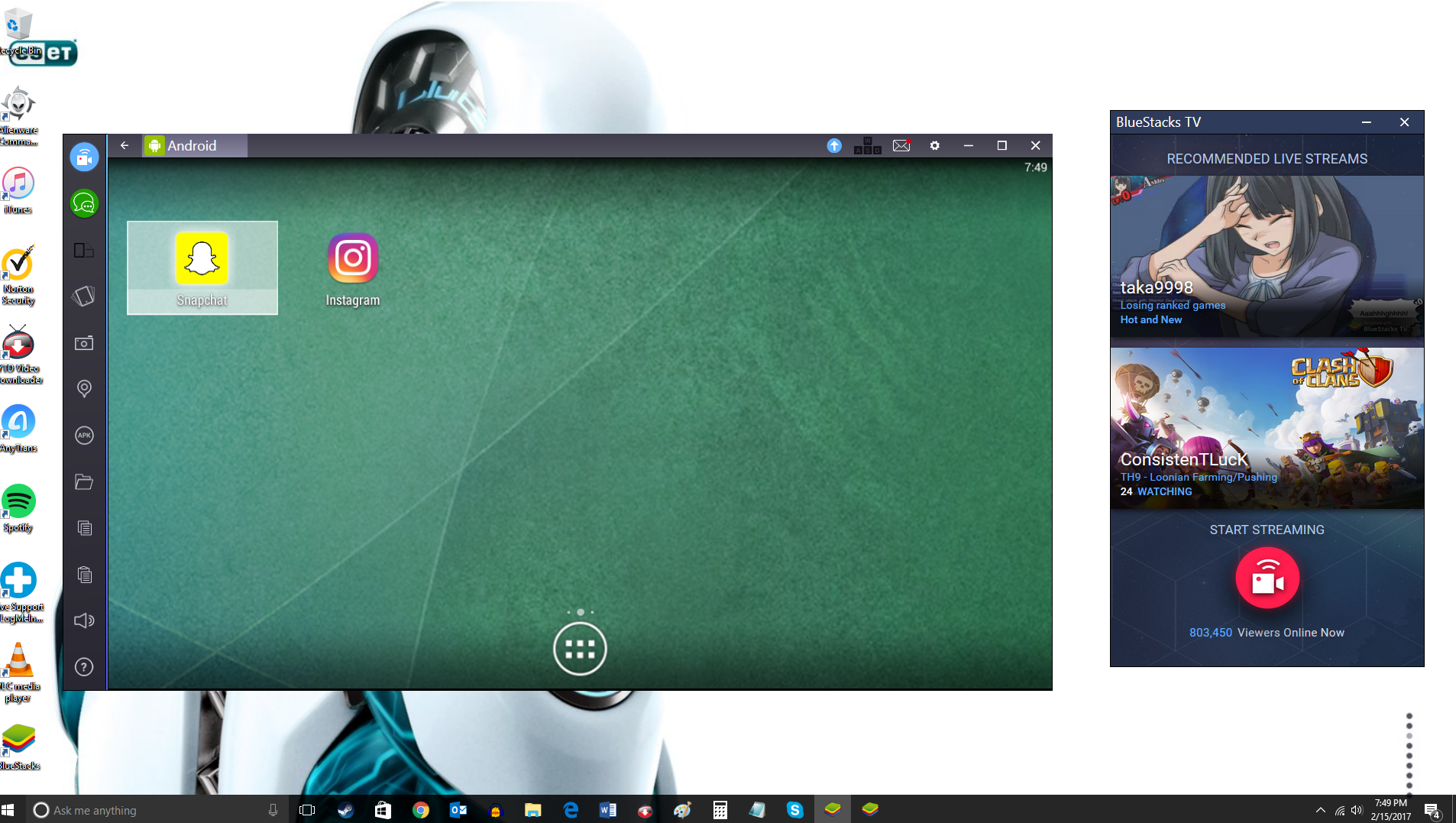Open BlueStacks desktop shortcut
The width and height of the screenshot is (1456, 823).
pyautogui.click(x=19, y=747)
